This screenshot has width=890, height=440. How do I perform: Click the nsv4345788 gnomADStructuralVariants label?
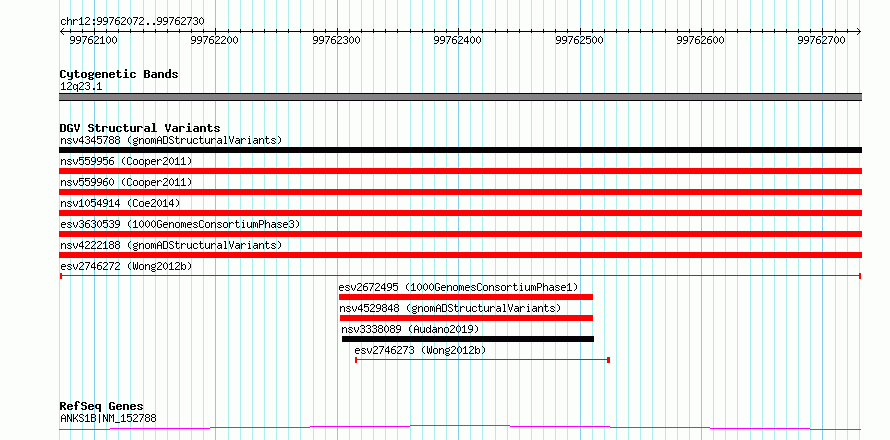click(x=171, y=140)
